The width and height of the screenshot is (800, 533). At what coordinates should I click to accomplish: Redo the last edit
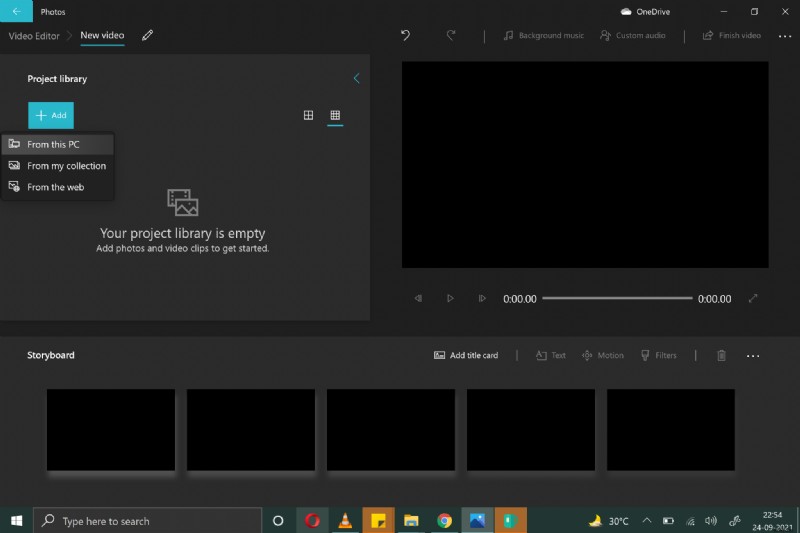click(451, 35)
